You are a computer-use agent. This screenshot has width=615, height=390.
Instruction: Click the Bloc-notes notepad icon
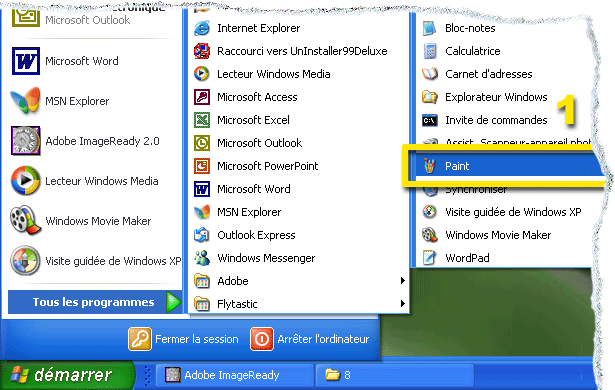coord(429,28)
